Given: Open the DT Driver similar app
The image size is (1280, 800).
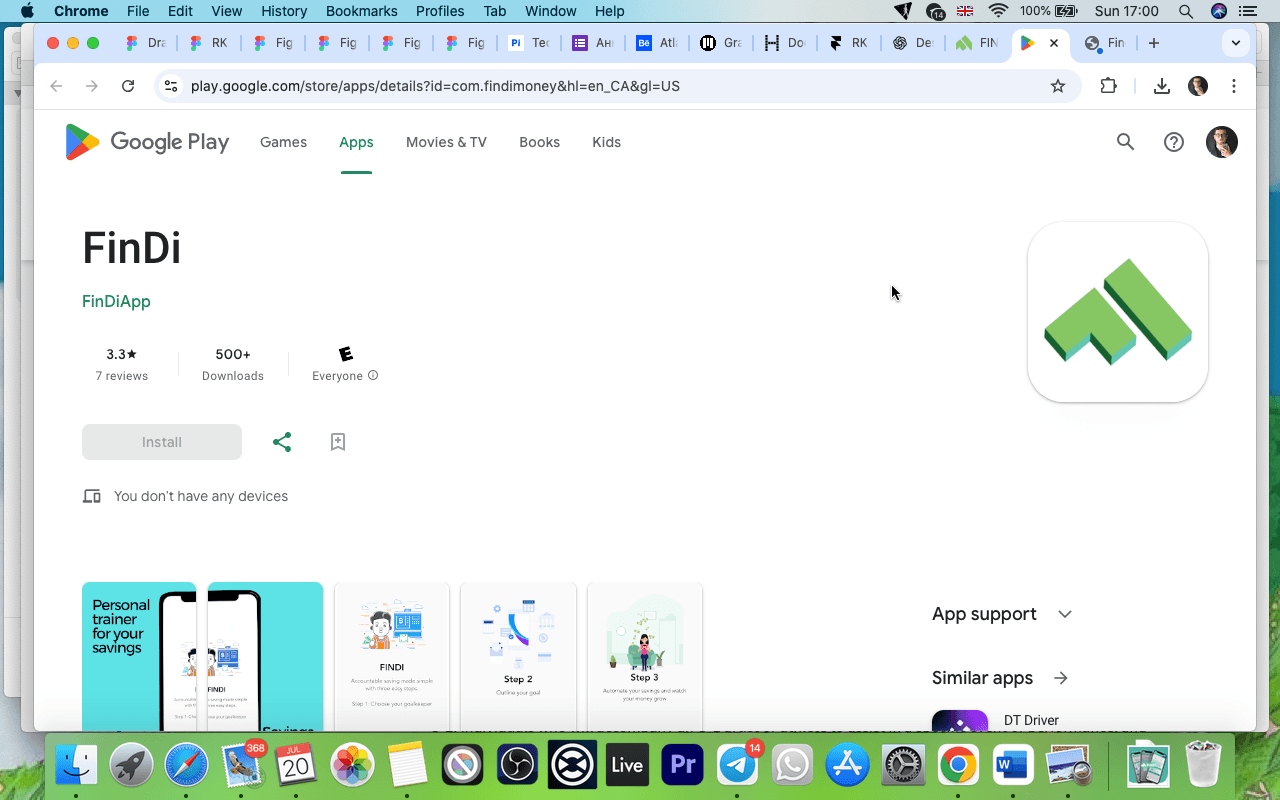Looking at the screenshot, I should [1030, 721].
